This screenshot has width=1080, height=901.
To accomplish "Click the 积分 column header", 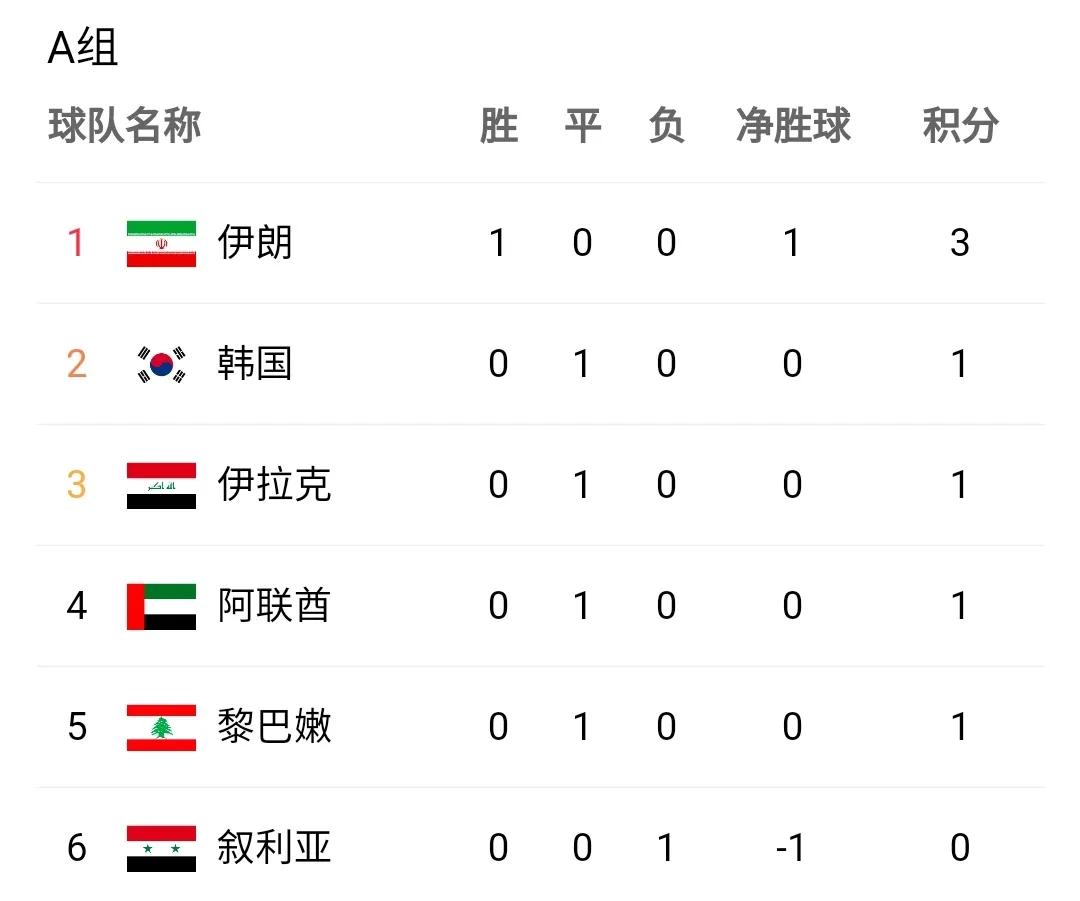I will pyautogui.click(x=960, y=126).
